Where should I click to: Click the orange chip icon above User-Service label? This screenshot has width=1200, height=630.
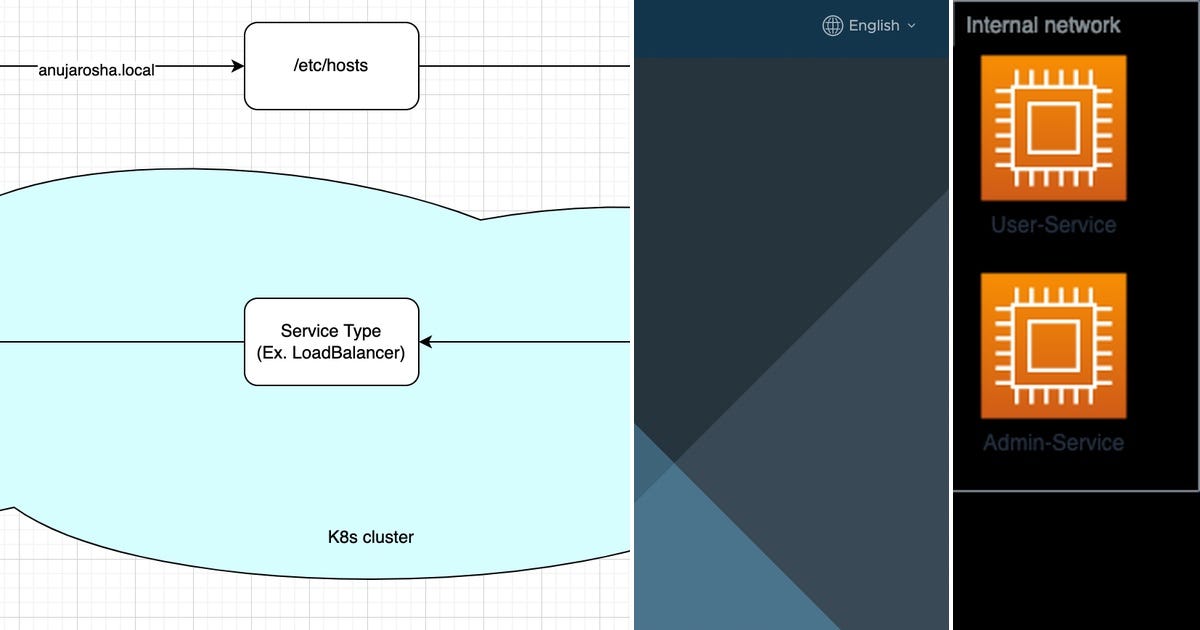coord(1052,128)
